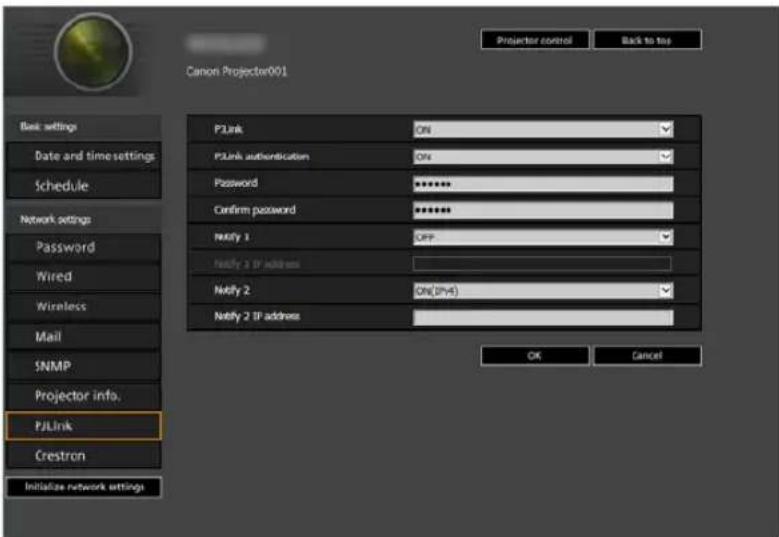Click the Network settings heading
Image resolution: width=779 pixels, height=537 pixels.
[x=55, y=220]
